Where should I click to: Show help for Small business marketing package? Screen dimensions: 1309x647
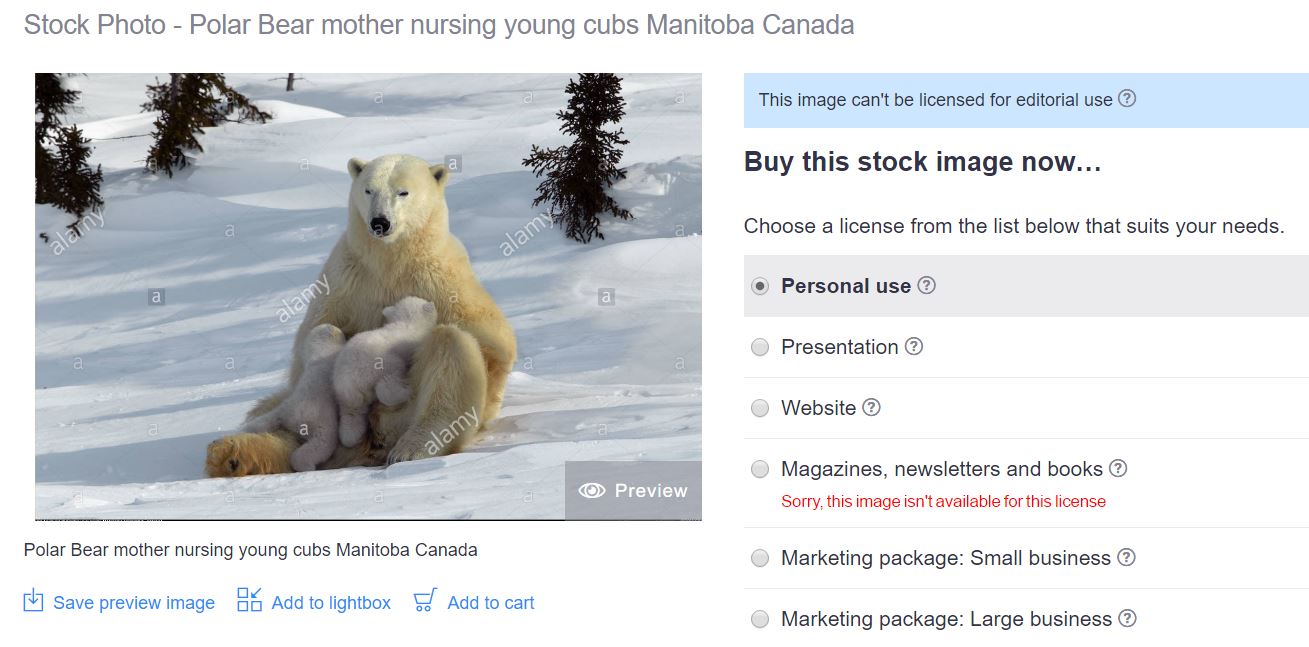point(1126,557)
